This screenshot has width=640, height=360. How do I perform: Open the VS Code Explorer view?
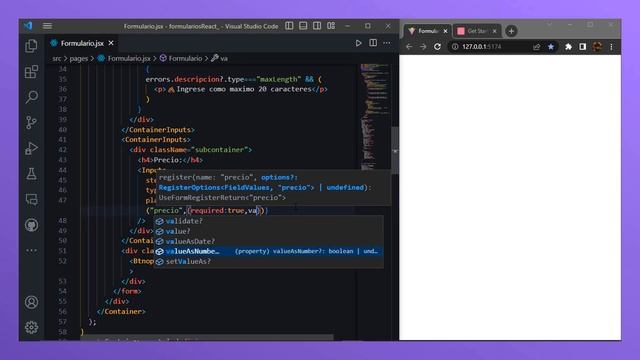(31, 46)
